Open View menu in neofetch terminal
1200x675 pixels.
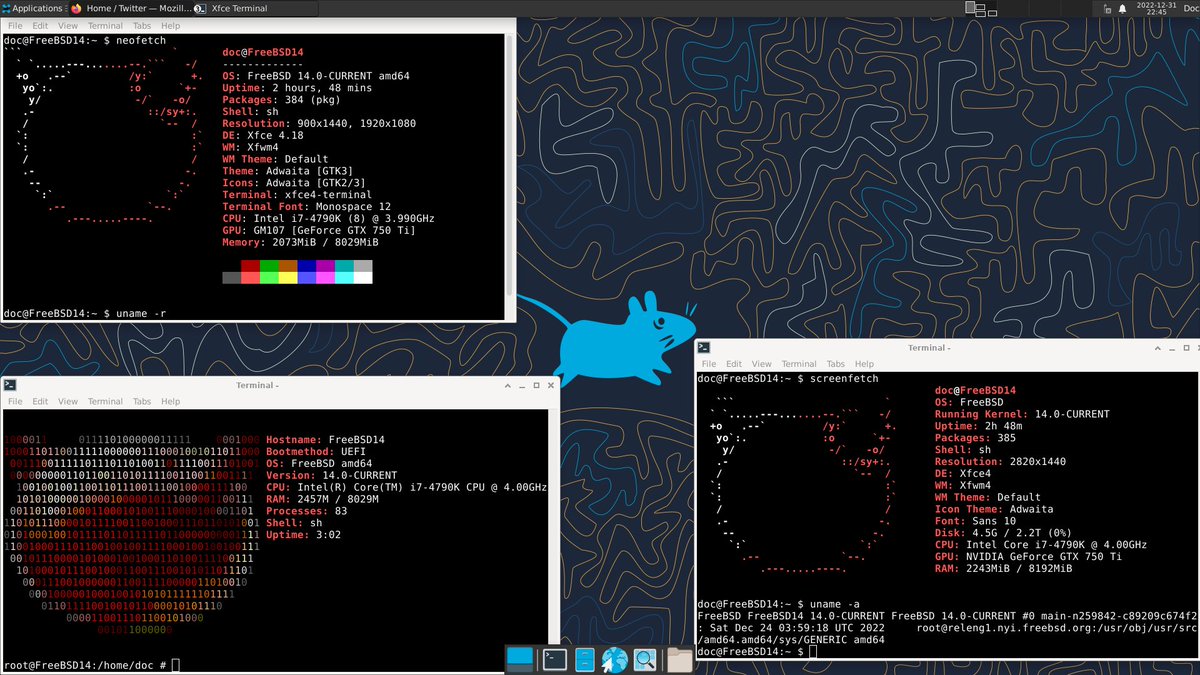[68, 24]
